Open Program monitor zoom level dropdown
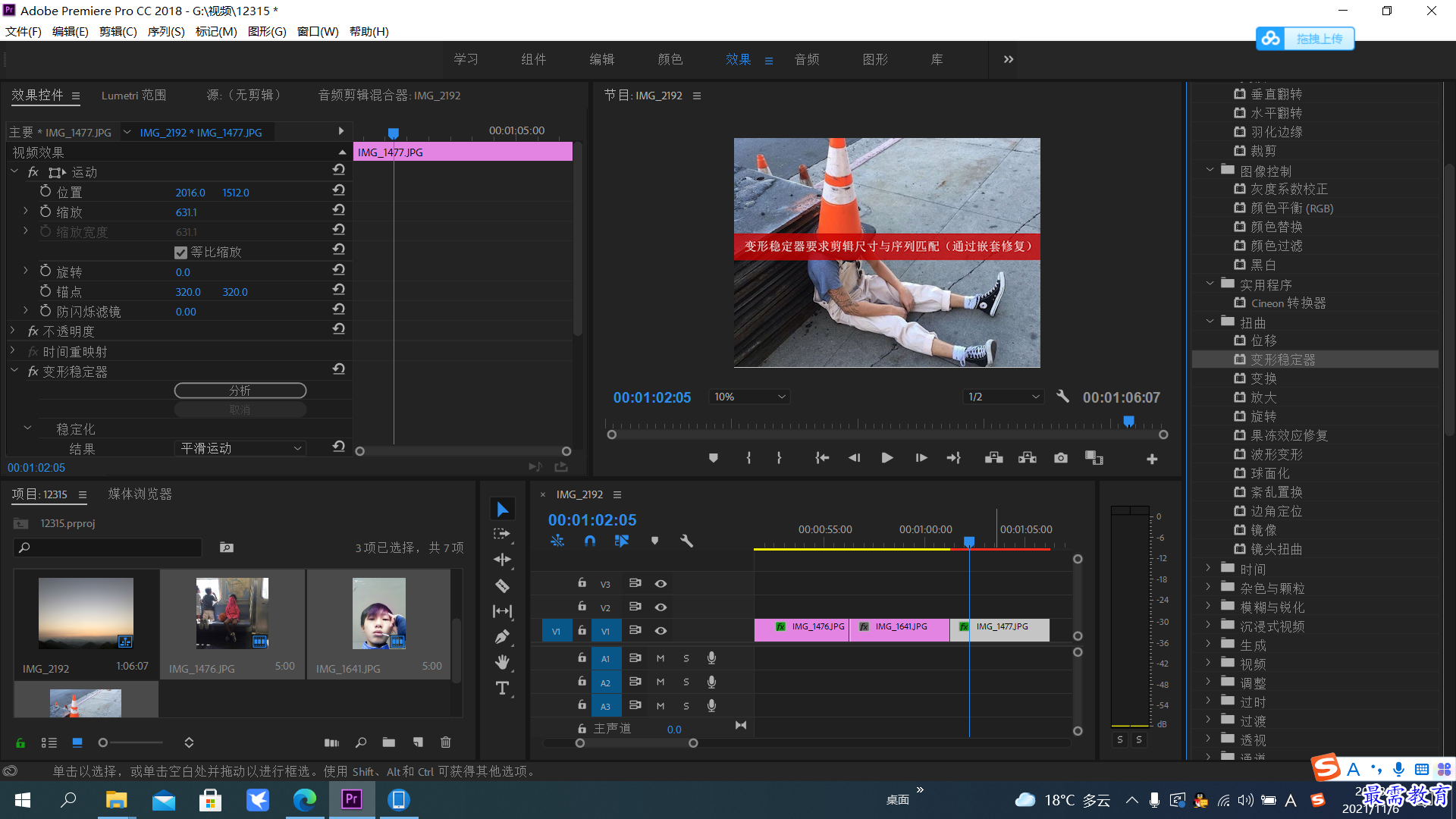The image size is (1456, 819). coord(749,397)
